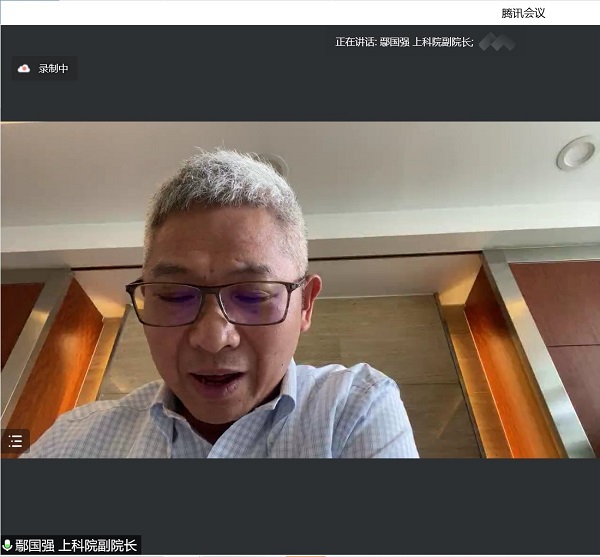Click the green microphone icon by speaker name

click(x=7, y=545)
